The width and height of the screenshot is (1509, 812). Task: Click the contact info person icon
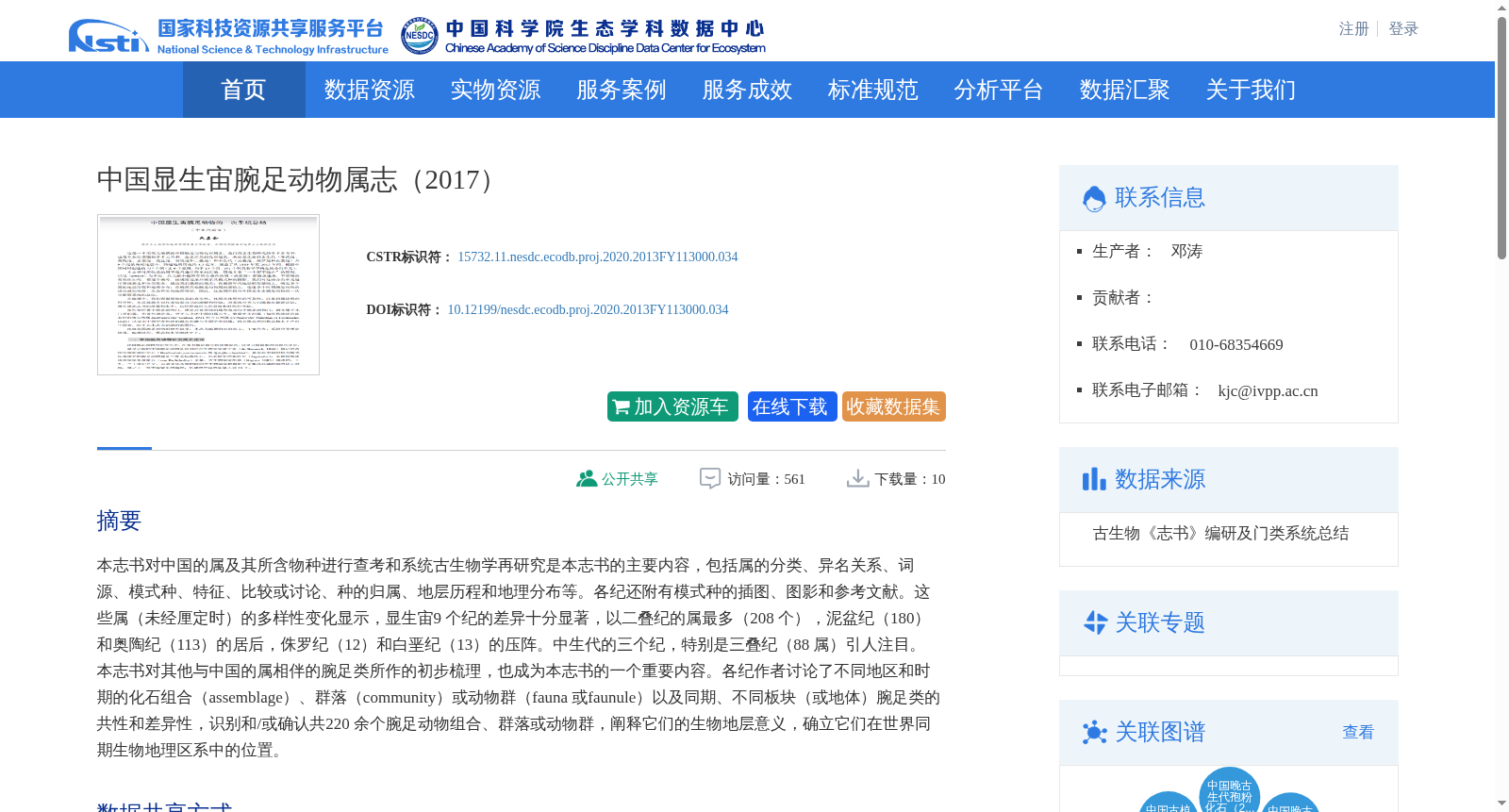click(x=1094, y=198)
